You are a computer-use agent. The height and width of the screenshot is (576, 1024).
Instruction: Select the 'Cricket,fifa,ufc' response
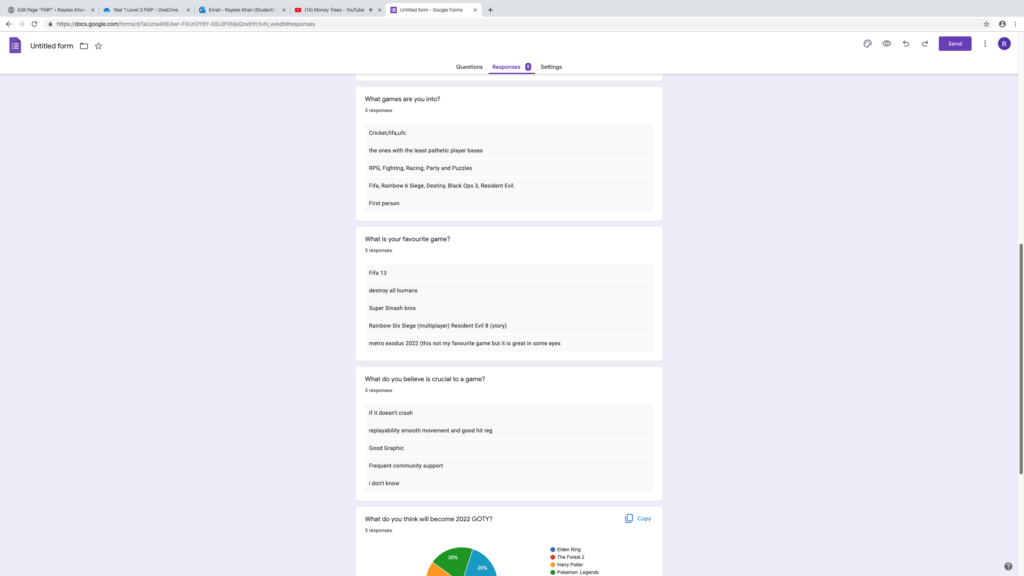(x=509, y=133)
